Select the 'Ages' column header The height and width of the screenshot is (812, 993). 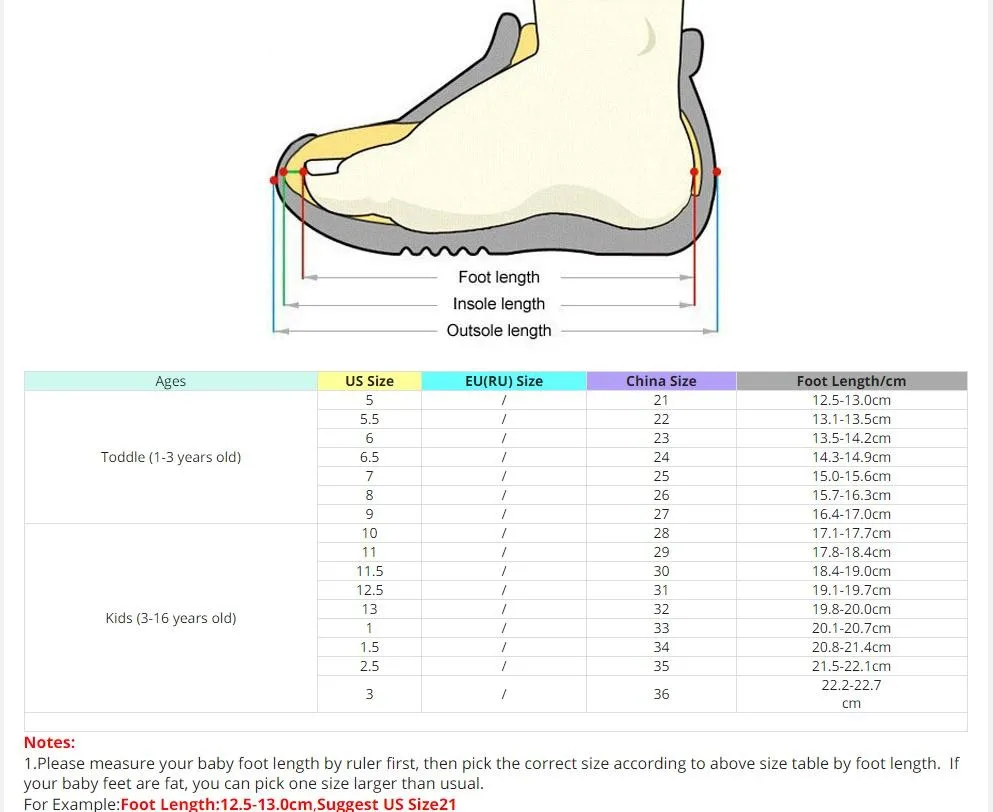(x=170, y=381)
